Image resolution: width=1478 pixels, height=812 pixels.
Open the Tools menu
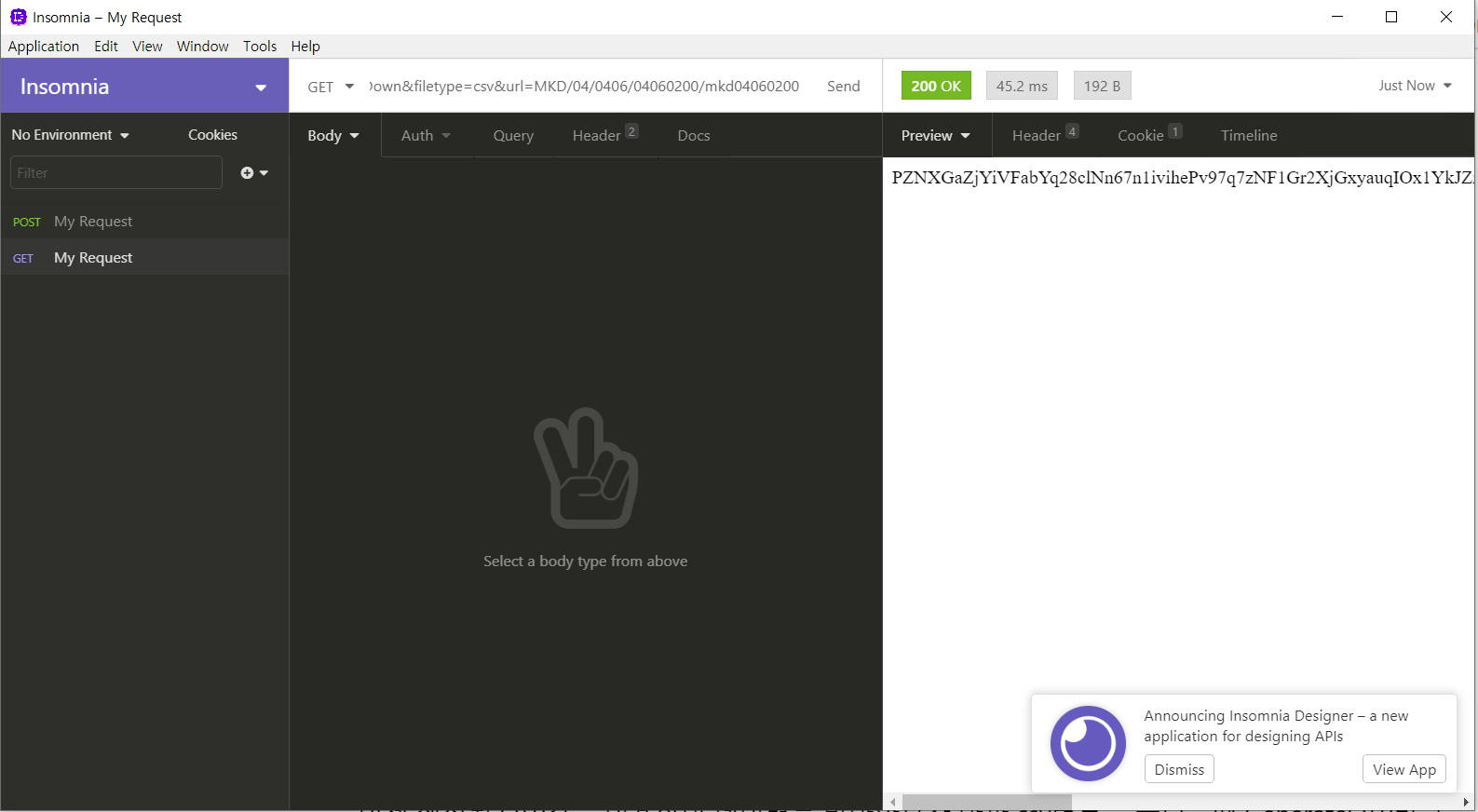(x=260, y=47)
